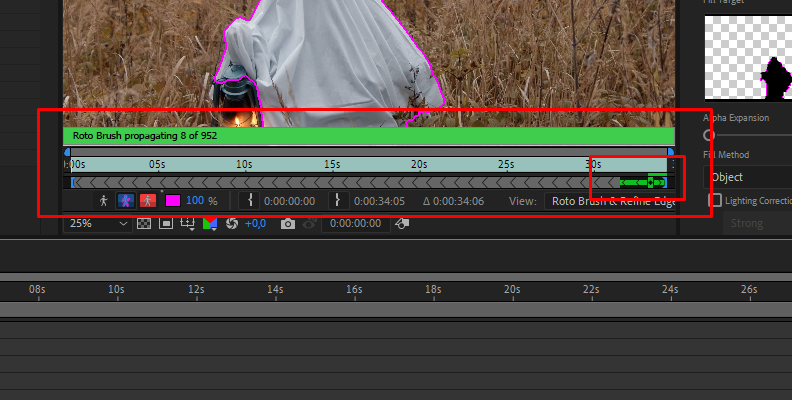Take a snapshot with the camera icon
This screenshot has width=792, height=400.
click(287, 223)
